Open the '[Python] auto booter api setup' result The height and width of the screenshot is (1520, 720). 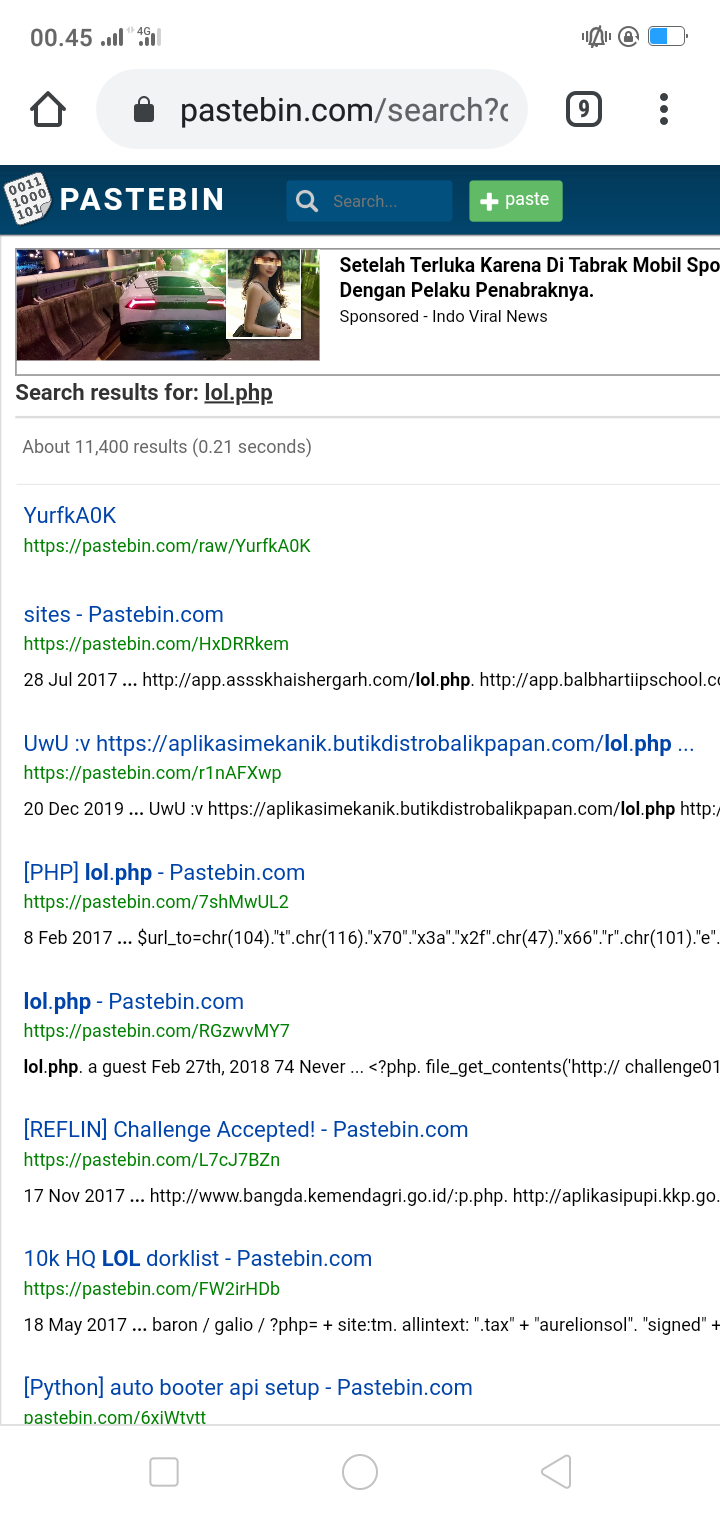point(247,1387)
